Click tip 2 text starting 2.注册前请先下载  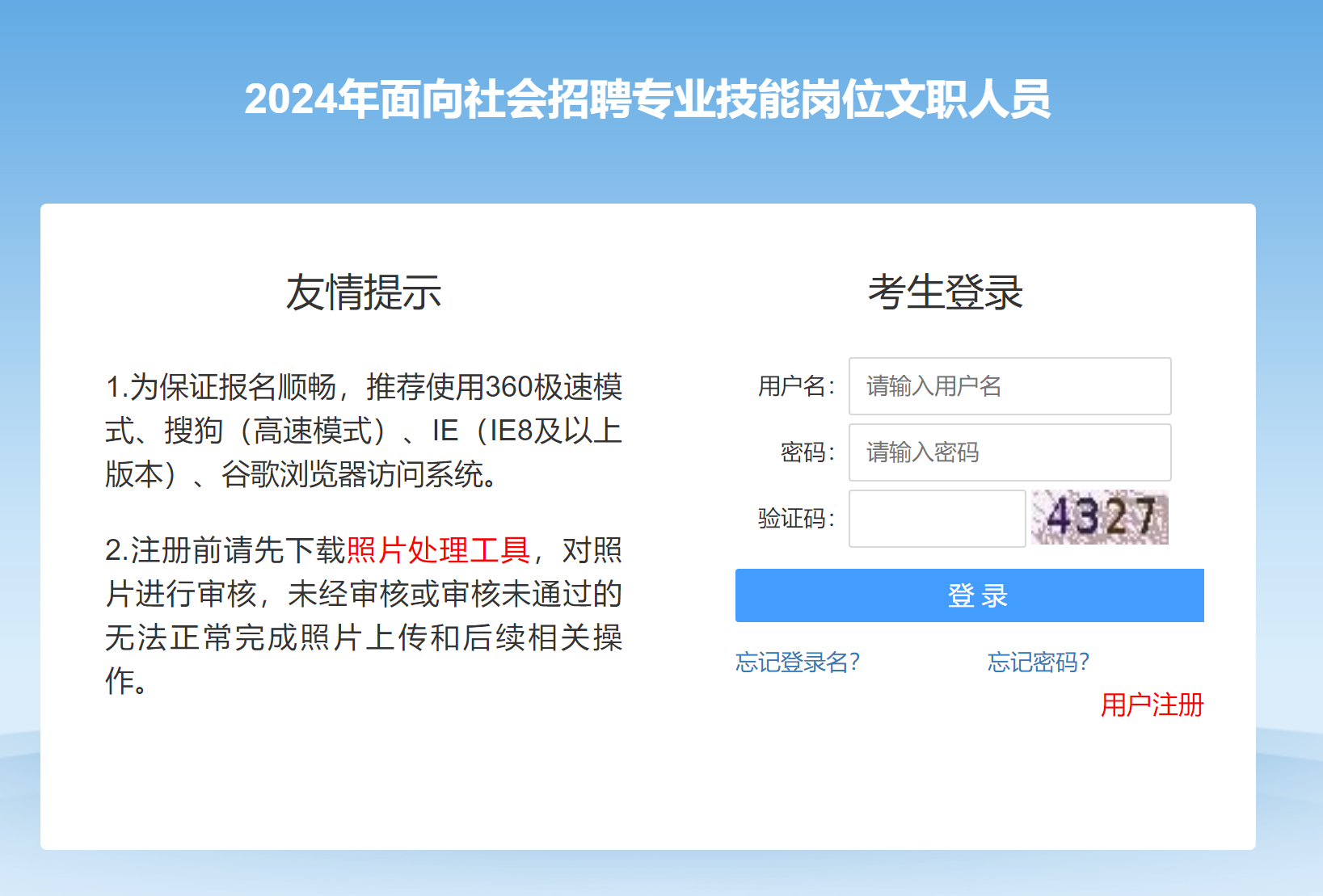coord(364,616)
